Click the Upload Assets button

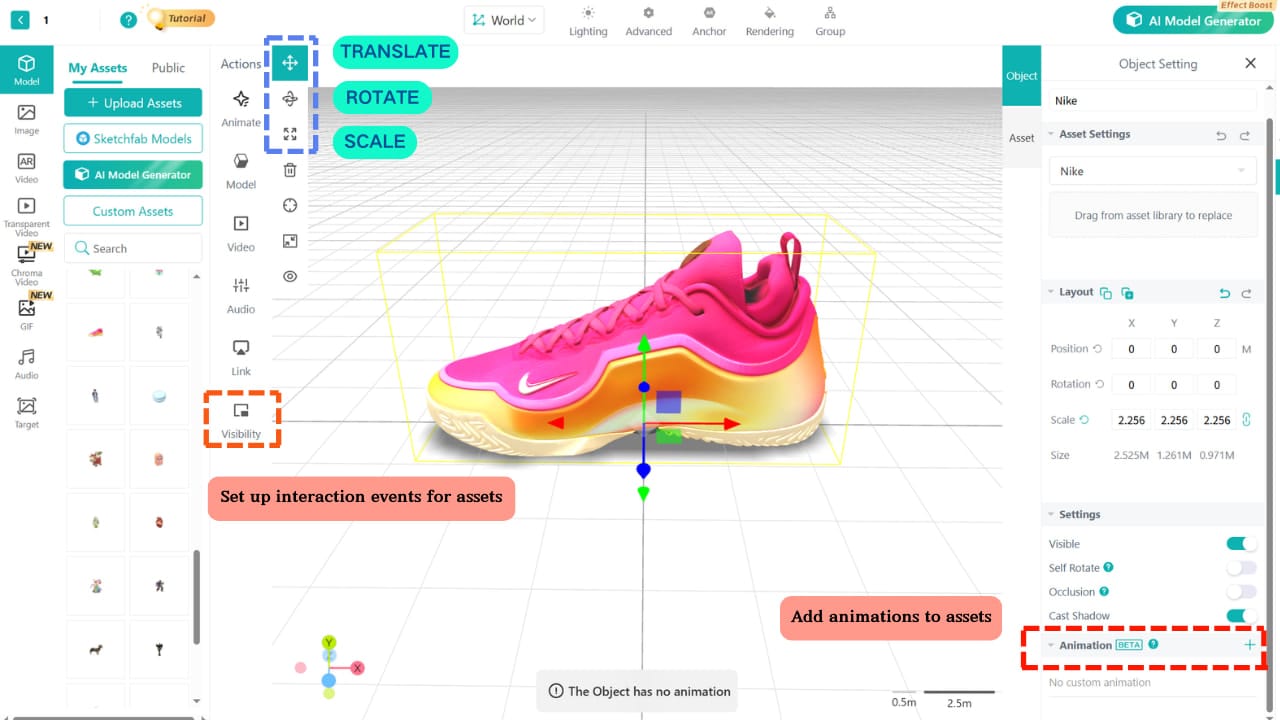pos(132,102)
